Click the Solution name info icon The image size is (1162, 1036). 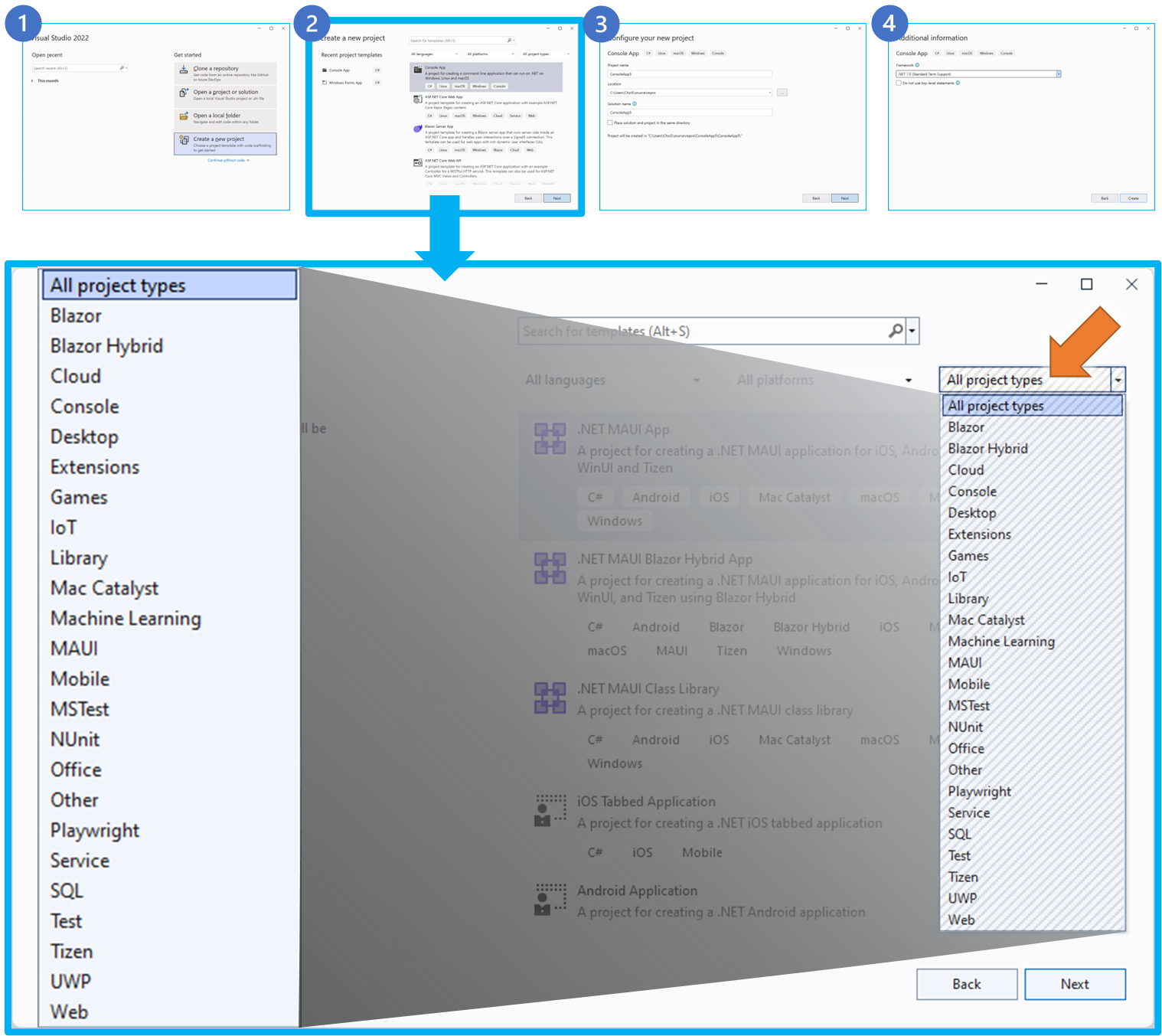point(635,103)
